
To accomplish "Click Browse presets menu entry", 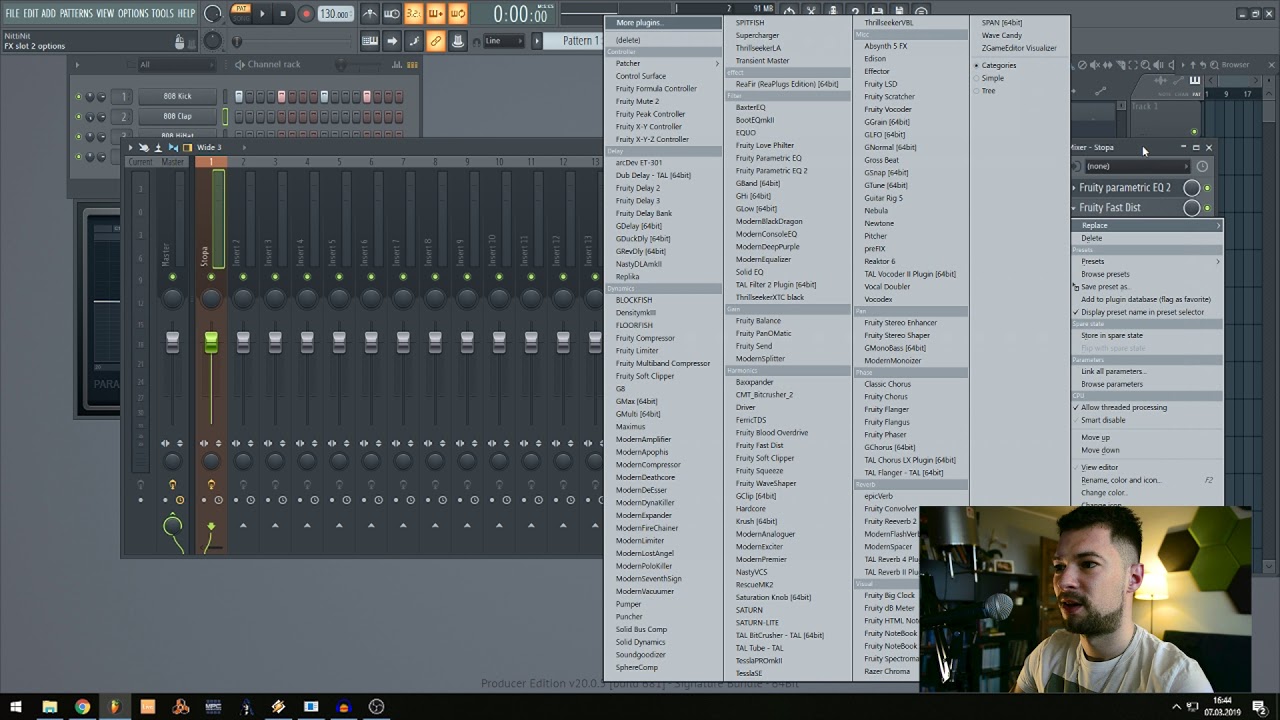I will click(1105, 274).
